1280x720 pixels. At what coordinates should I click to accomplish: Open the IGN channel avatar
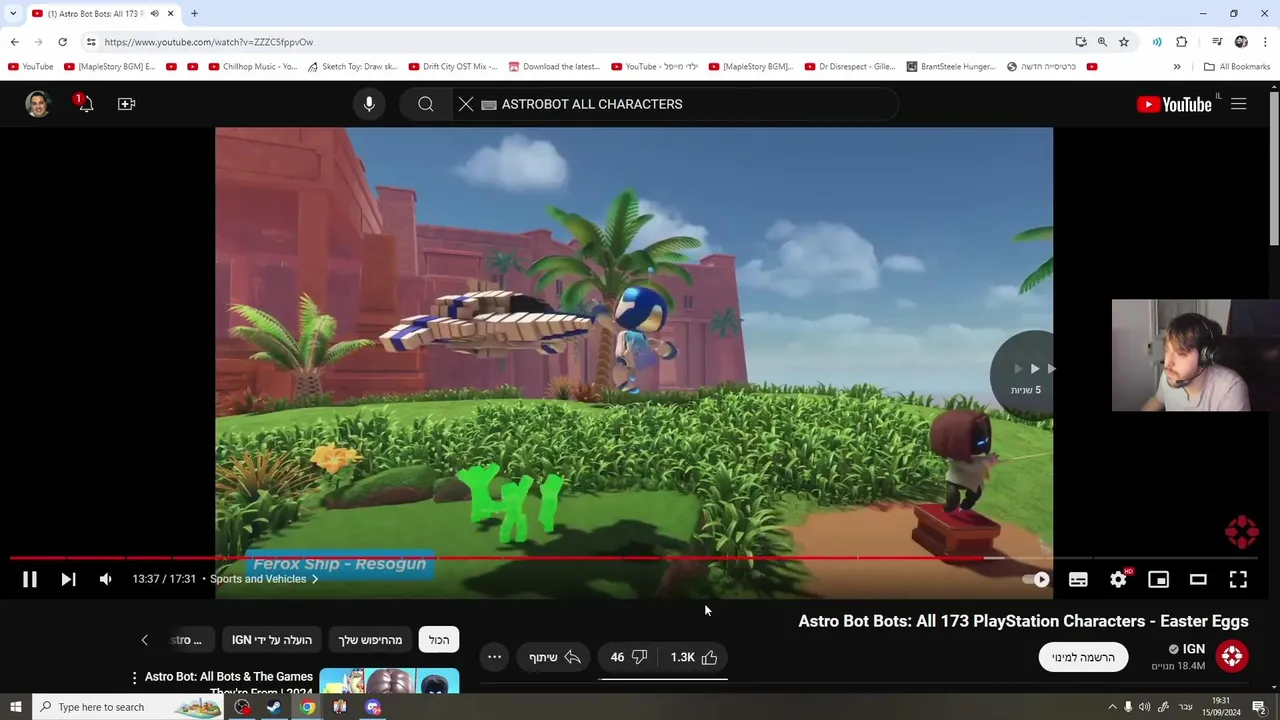1232,656
